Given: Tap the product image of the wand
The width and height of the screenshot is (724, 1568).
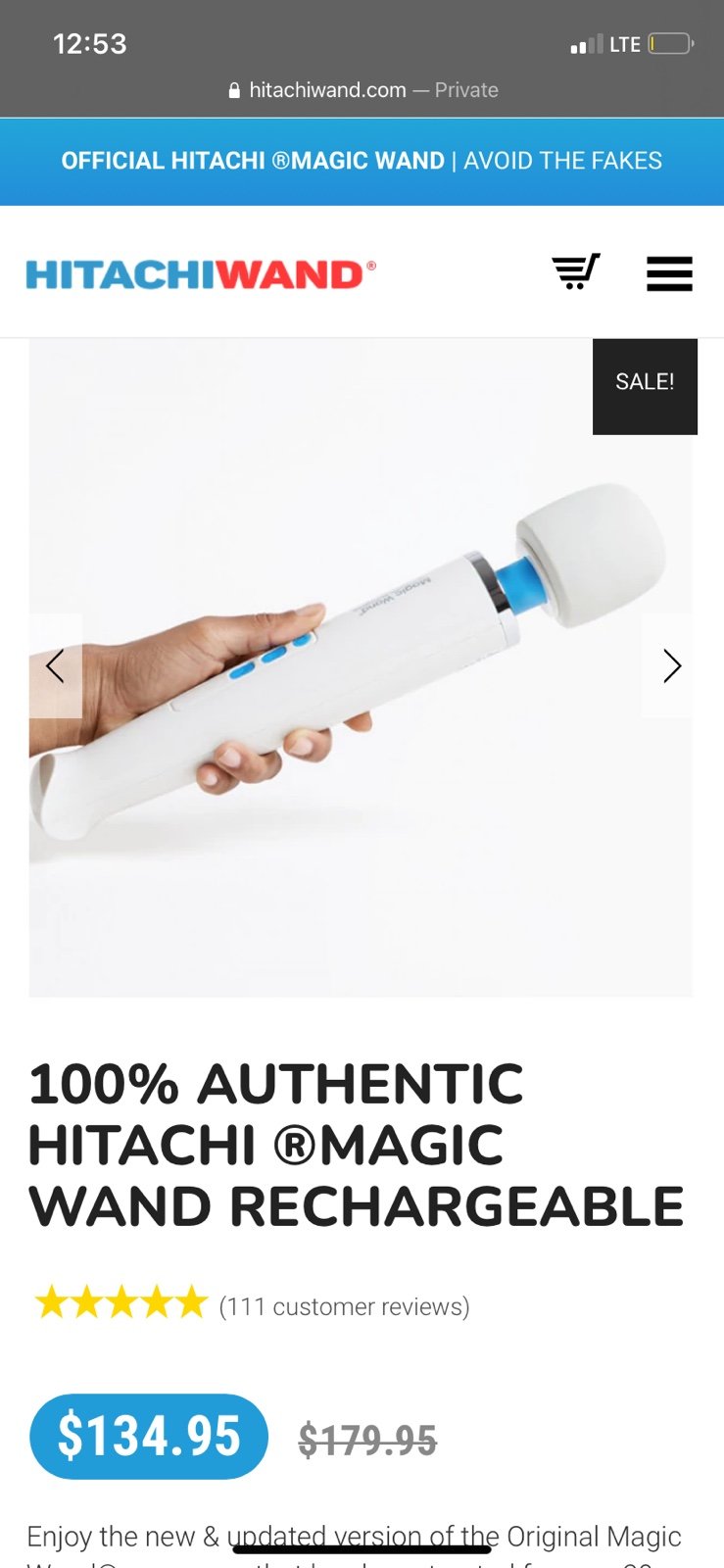Looking at the screenshot, I should (361, 668).
